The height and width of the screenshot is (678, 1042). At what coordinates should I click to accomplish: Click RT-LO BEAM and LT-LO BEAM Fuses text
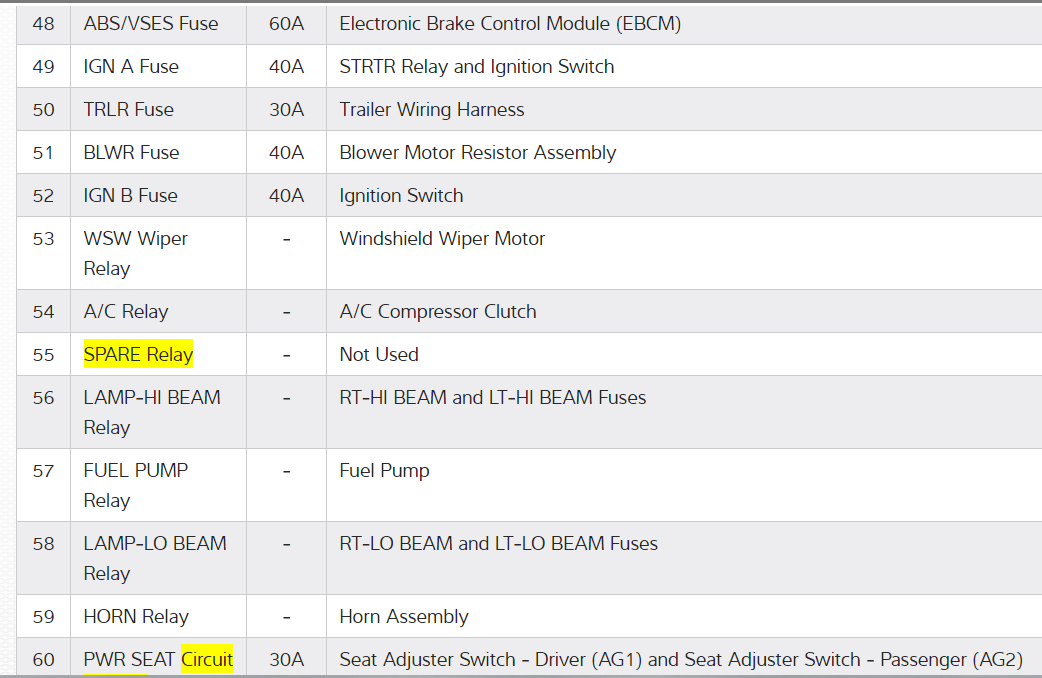tap(499, 543)
